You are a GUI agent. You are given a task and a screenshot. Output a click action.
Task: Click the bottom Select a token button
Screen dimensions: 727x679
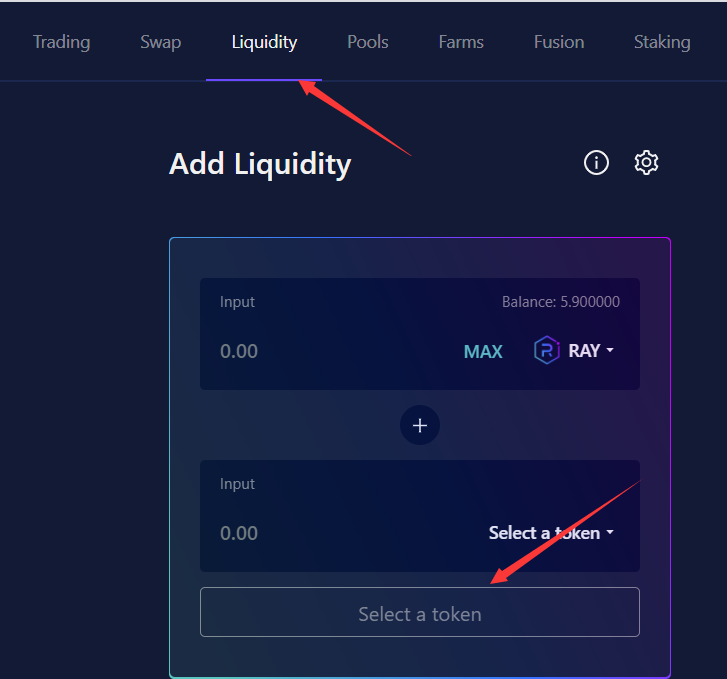coord(420,612)
